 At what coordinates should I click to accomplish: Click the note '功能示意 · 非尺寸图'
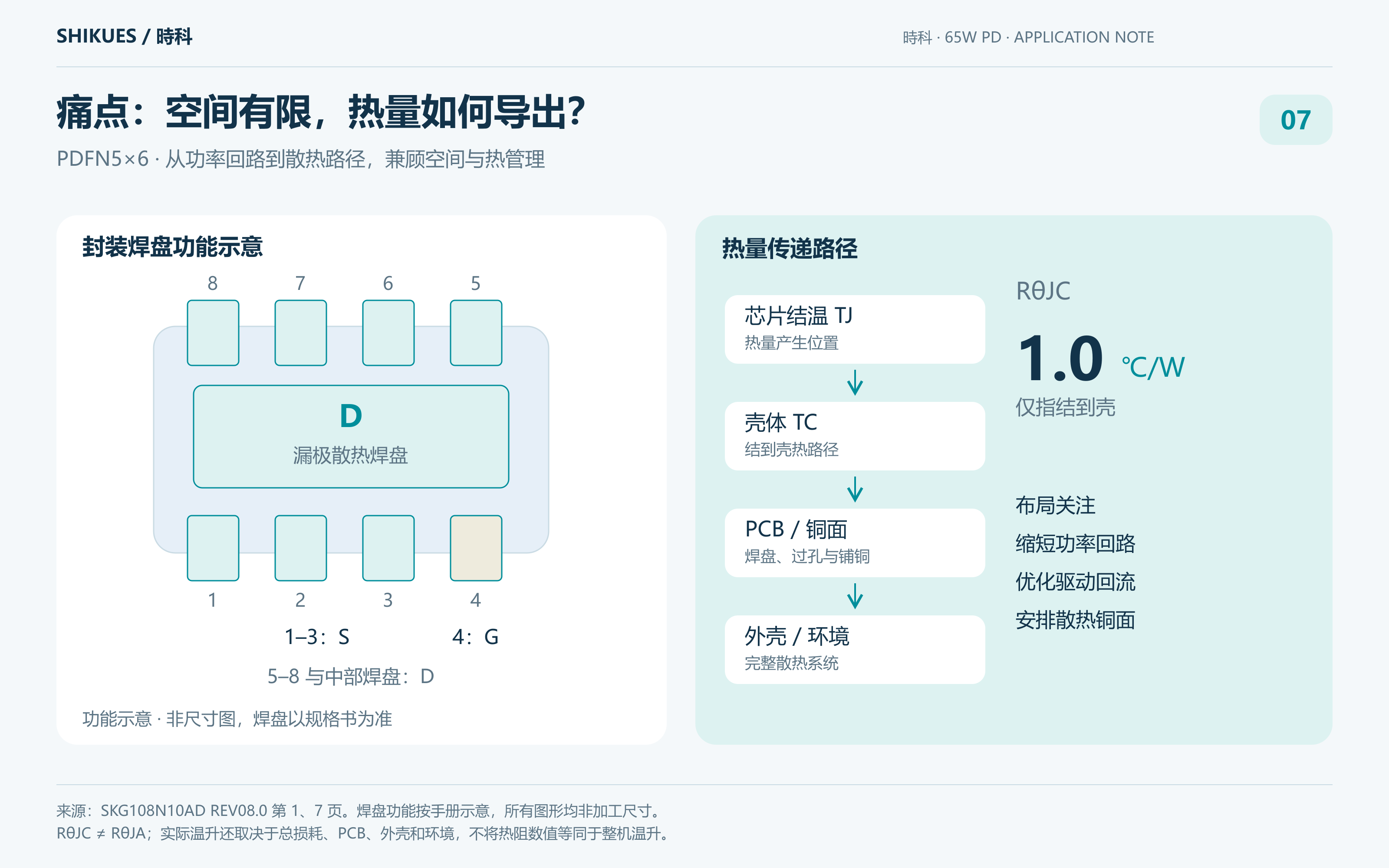[x=160, y=719]
